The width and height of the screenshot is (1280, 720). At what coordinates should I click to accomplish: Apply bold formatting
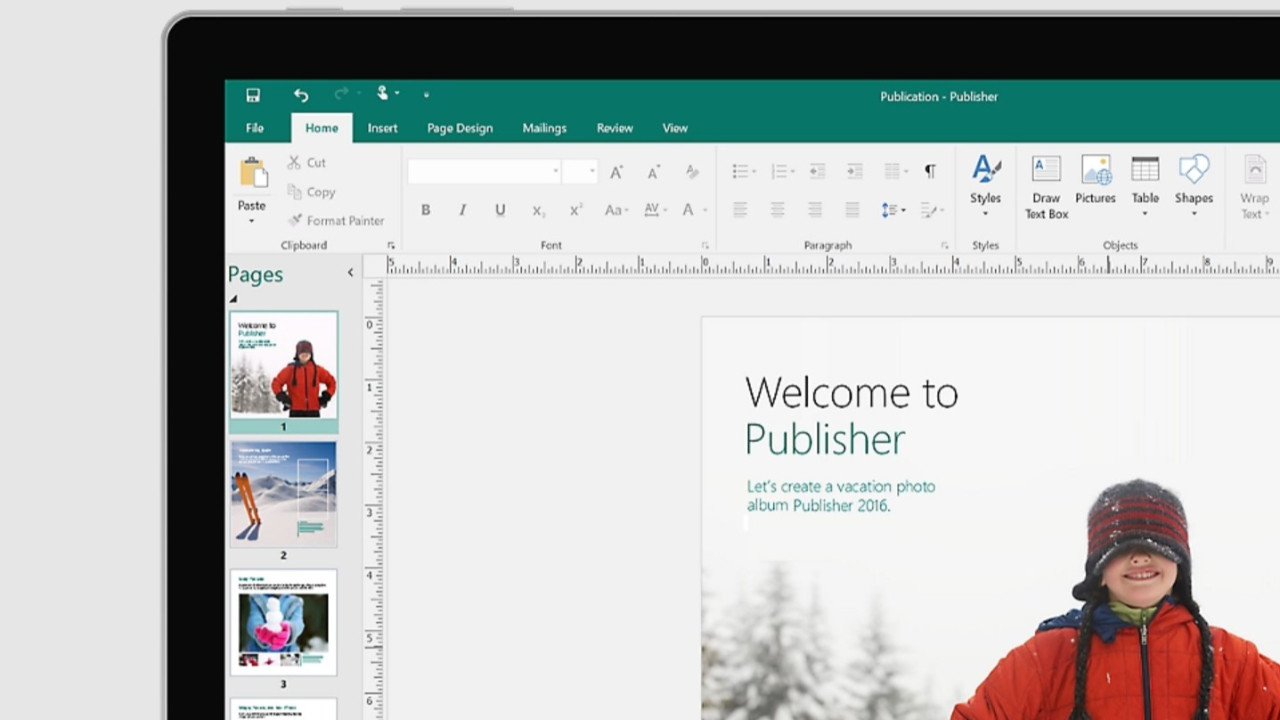pyautogui.click(x=425, y=210)
